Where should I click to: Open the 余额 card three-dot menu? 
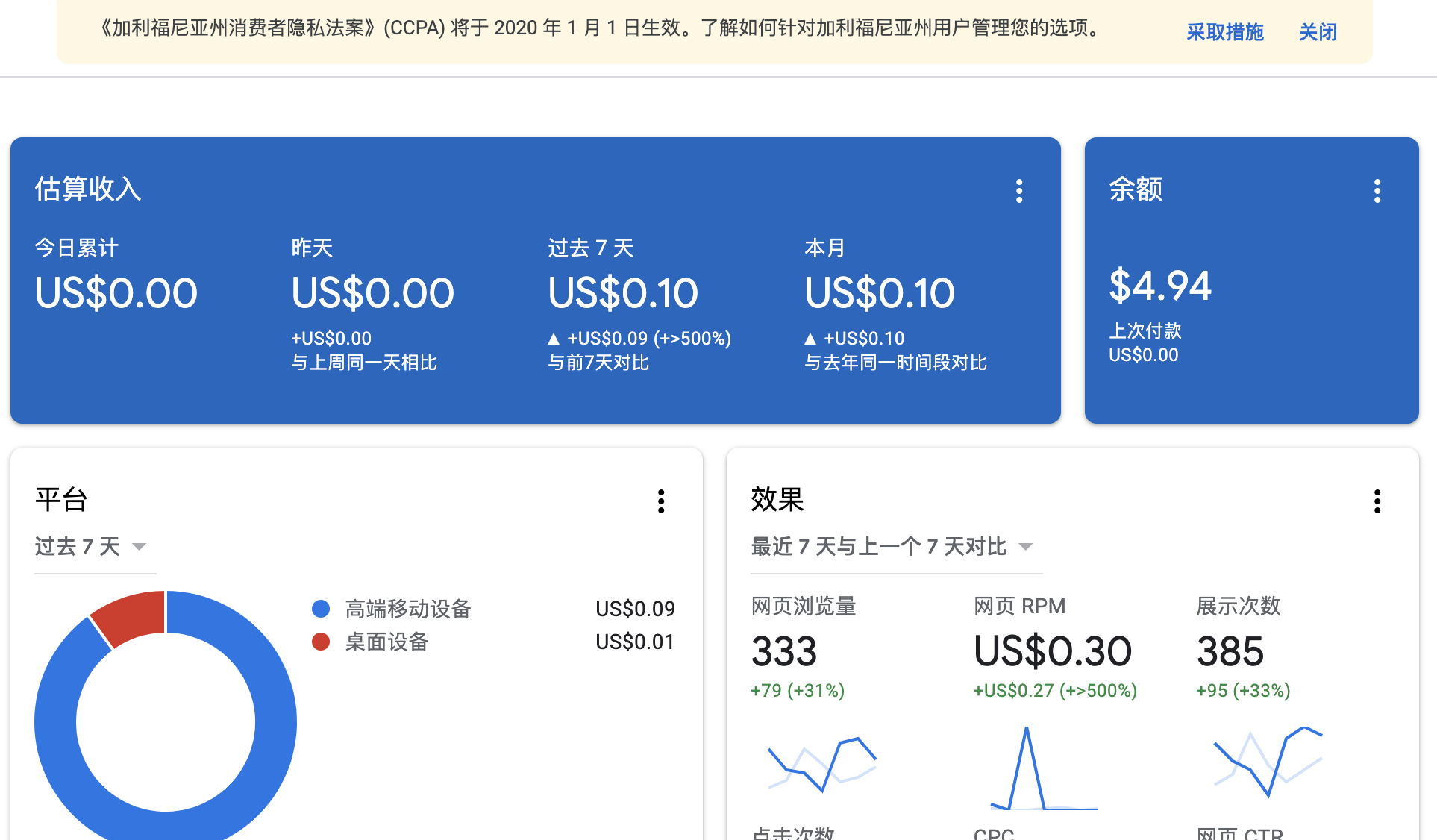click(x=1377, y=191)
